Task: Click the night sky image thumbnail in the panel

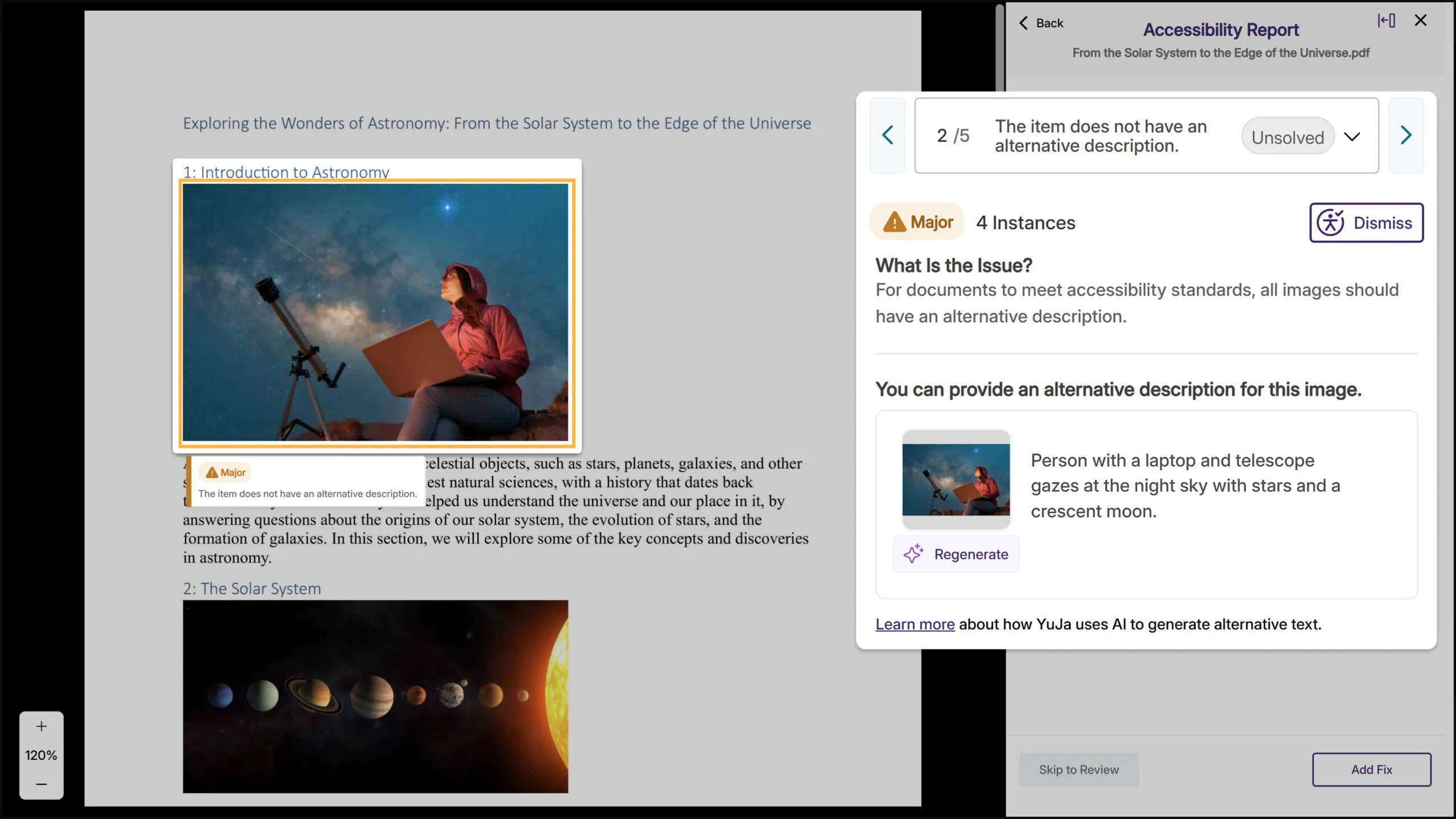Action: [956, 478]
